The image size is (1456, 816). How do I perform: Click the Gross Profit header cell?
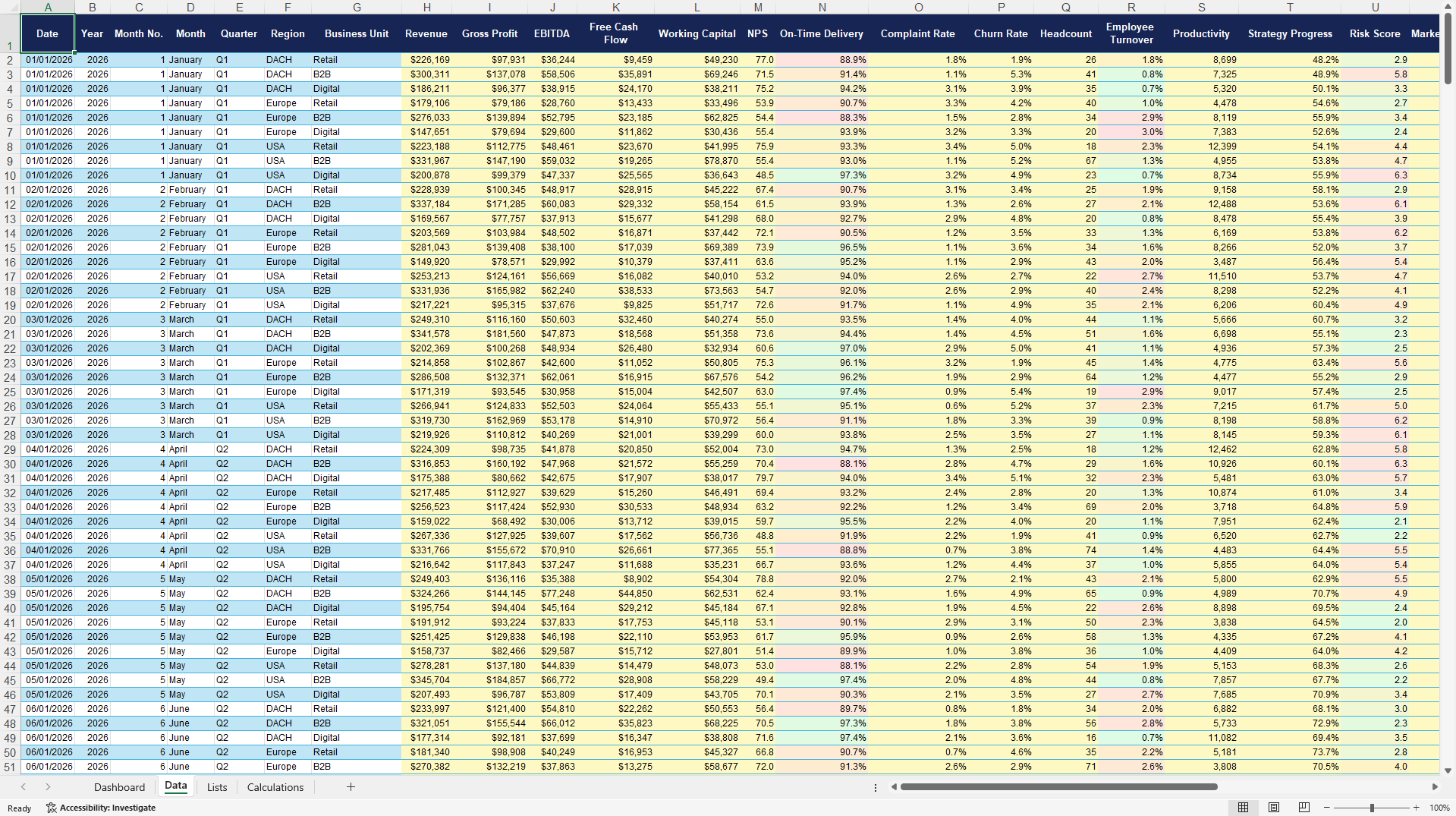(x=490, y=33)
